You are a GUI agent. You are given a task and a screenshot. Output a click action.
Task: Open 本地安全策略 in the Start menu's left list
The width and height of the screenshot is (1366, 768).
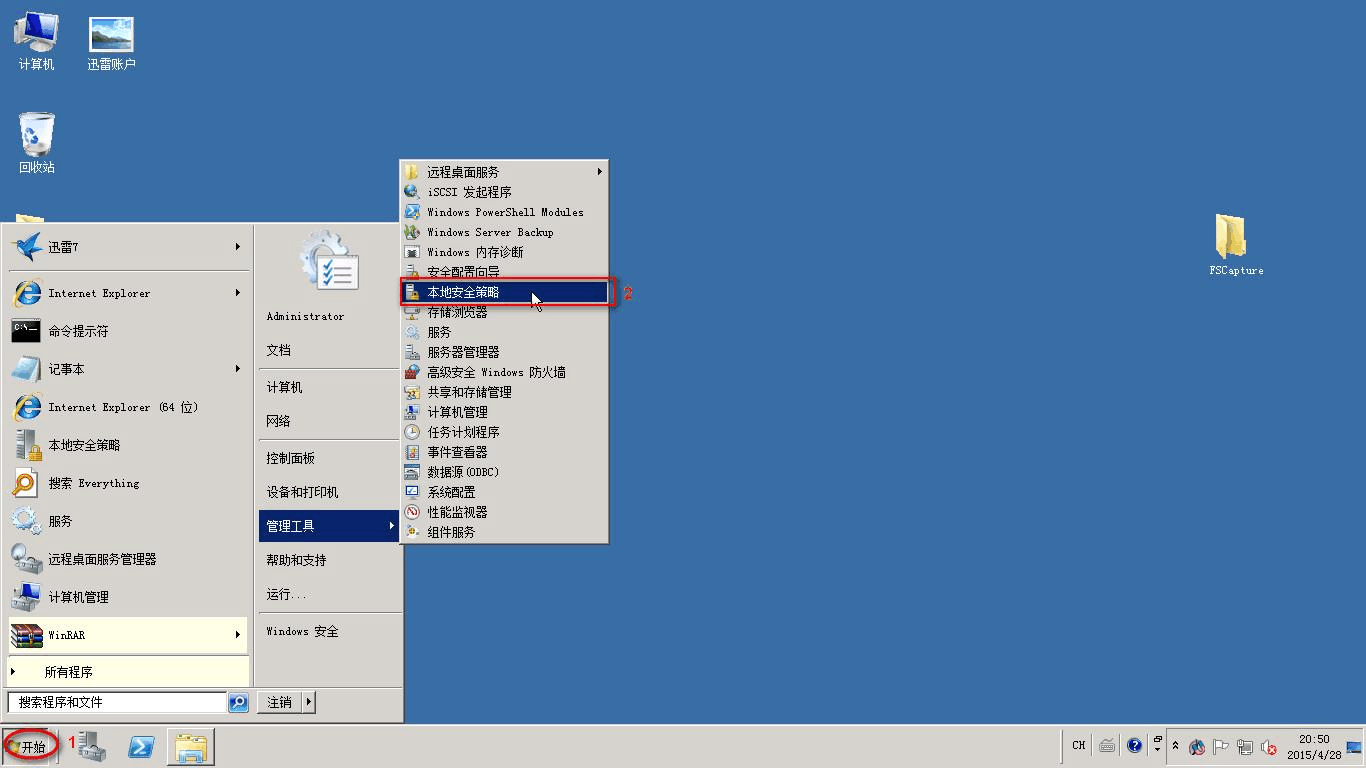128,445
